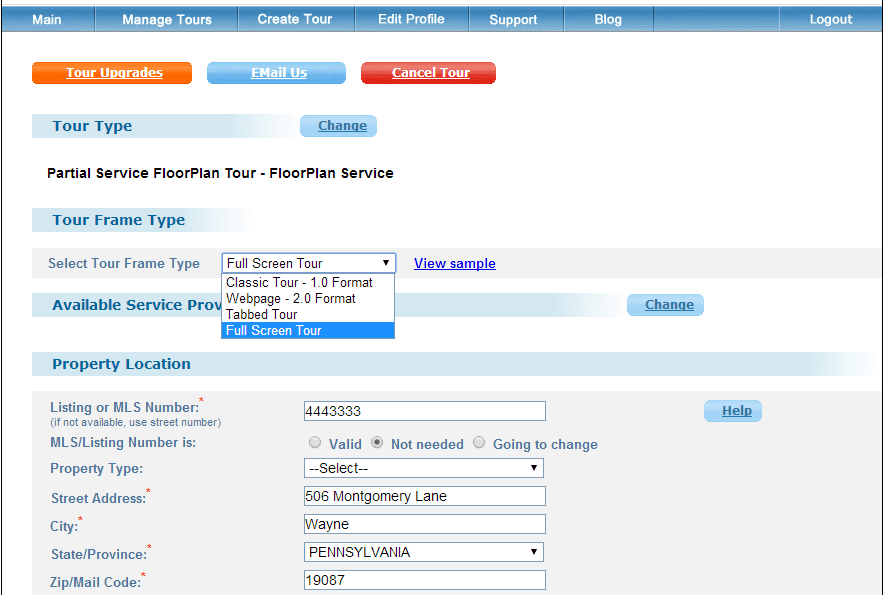Click the Street Address input field

click(x=424, y=496)
